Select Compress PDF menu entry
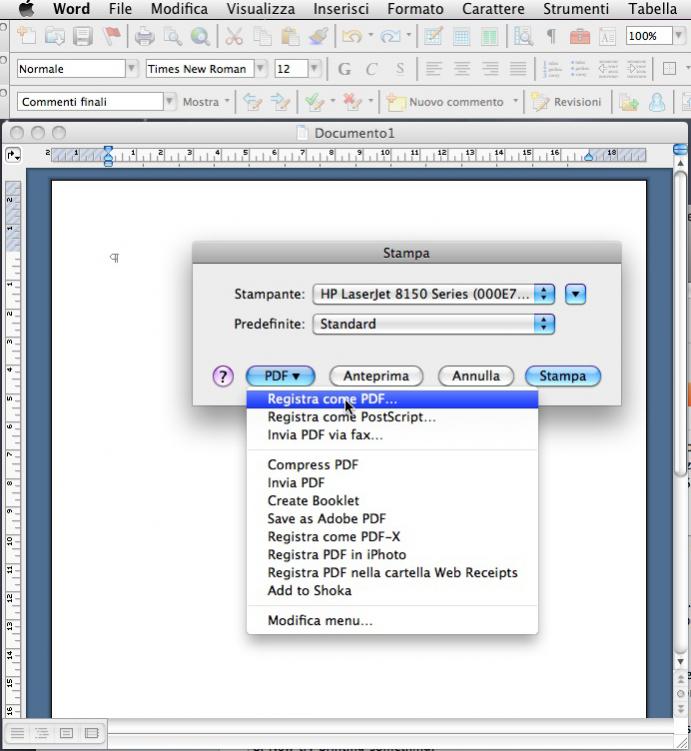The width and height of the screenshot is (691, 751). (392, 465)
